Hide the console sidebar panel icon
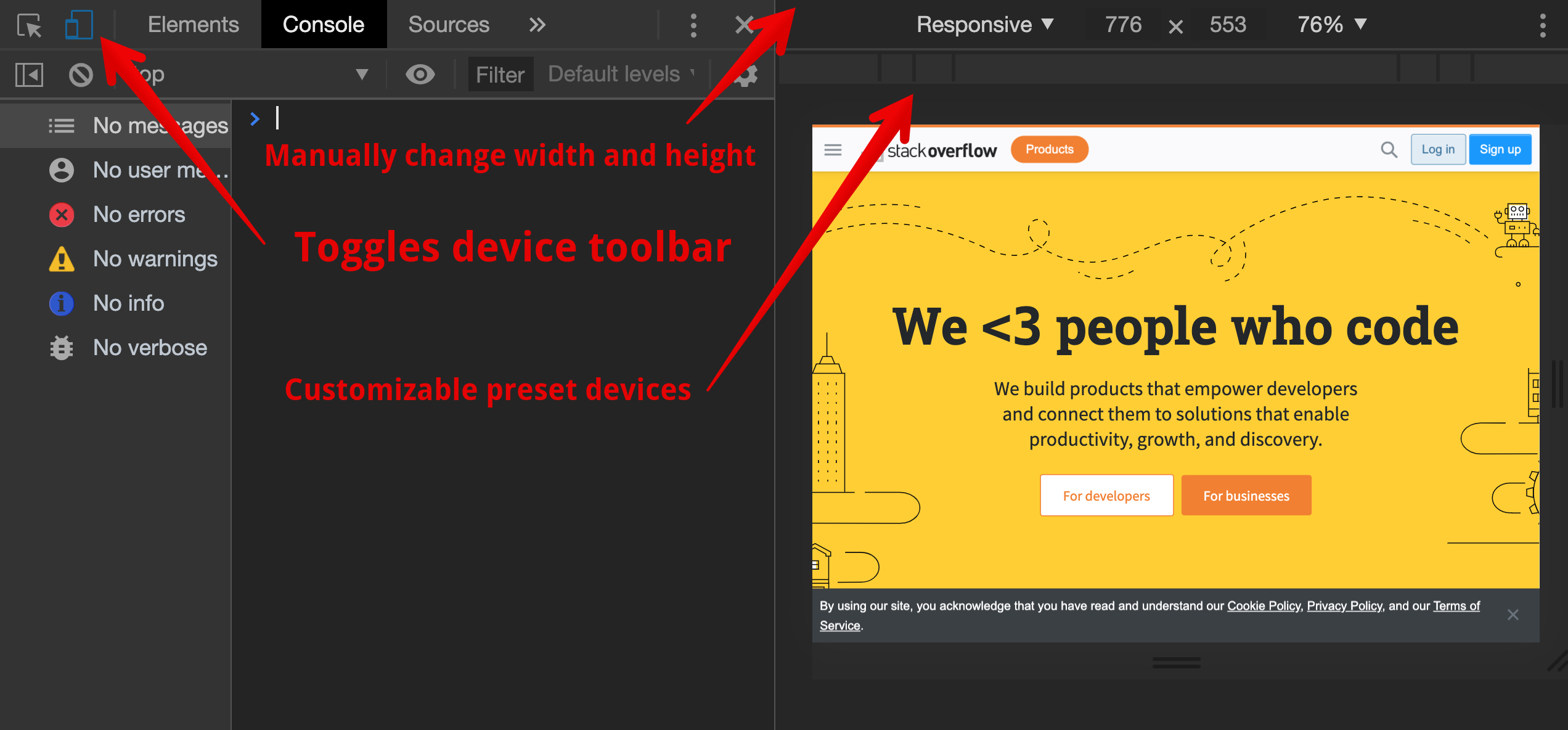Screen dimensions: 1568x730 click(28, 74)
